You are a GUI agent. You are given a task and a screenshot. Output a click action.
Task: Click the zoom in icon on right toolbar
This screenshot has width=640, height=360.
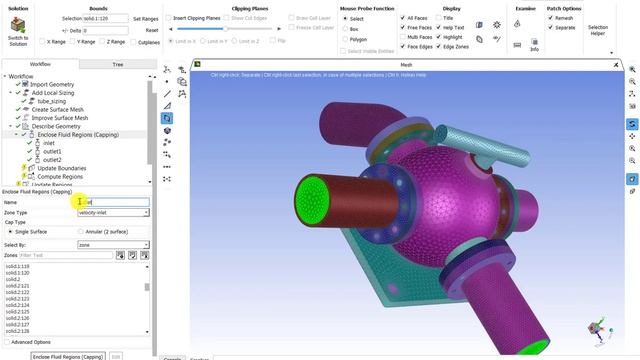pos(632,149)
